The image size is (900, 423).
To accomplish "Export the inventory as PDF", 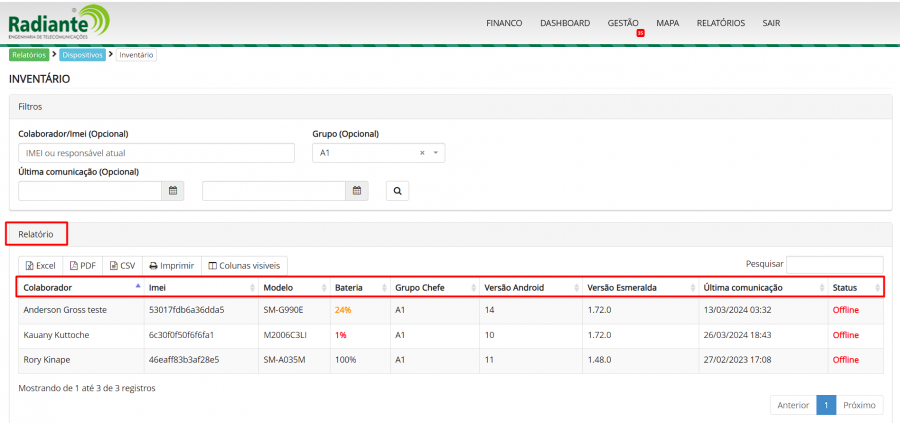I will (82, 265).
